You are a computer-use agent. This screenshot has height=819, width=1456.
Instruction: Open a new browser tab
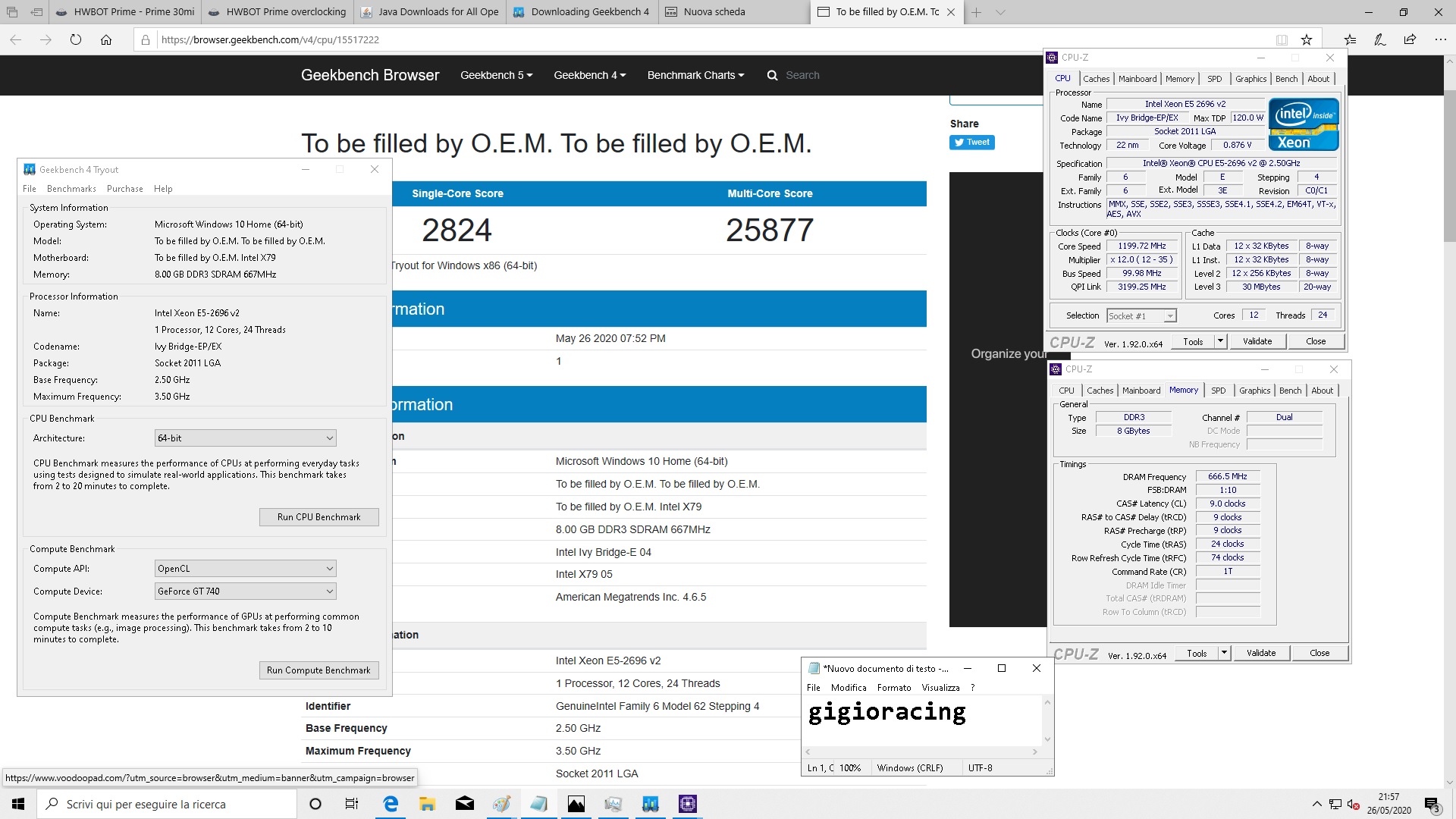coord(976,12)
